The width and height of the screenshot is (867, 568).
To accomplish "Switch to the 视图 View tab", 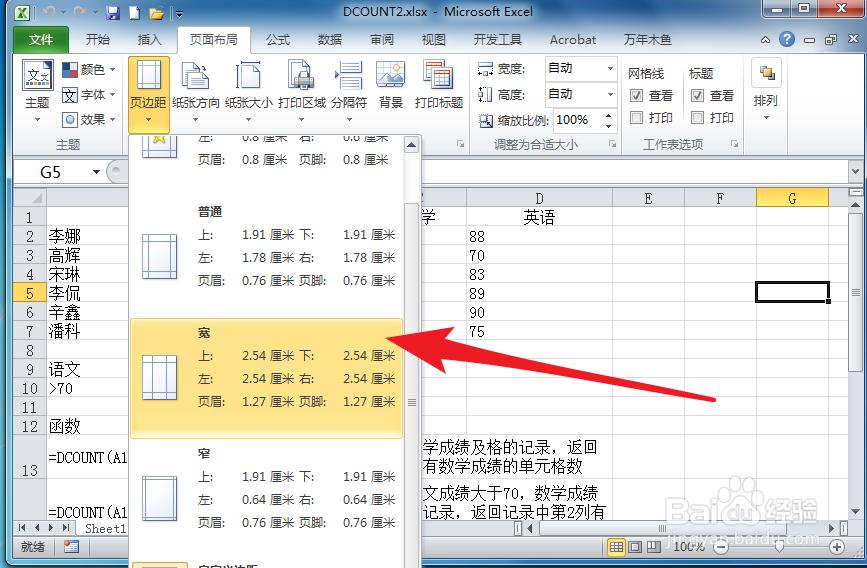I will point(434,40).
